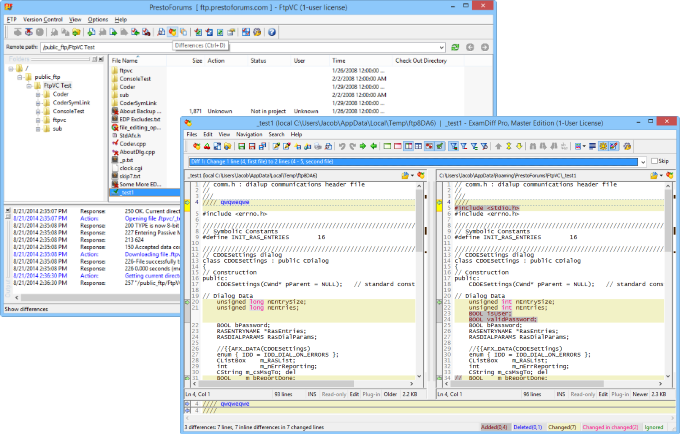
Task: Click the re-compare icon at right pane header's right end
Action: coord(670,176)
